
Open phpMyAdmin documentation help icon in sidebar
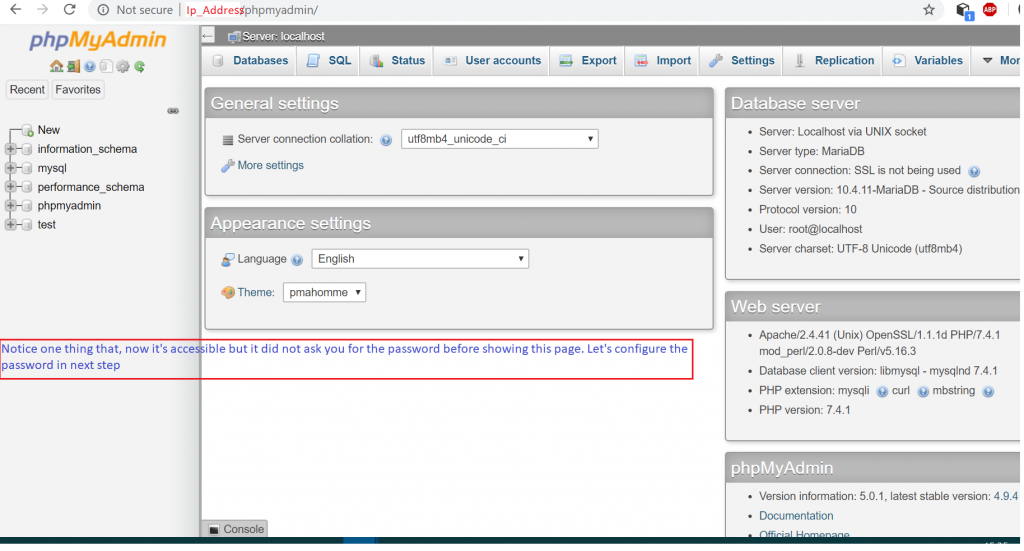[89, 66]
